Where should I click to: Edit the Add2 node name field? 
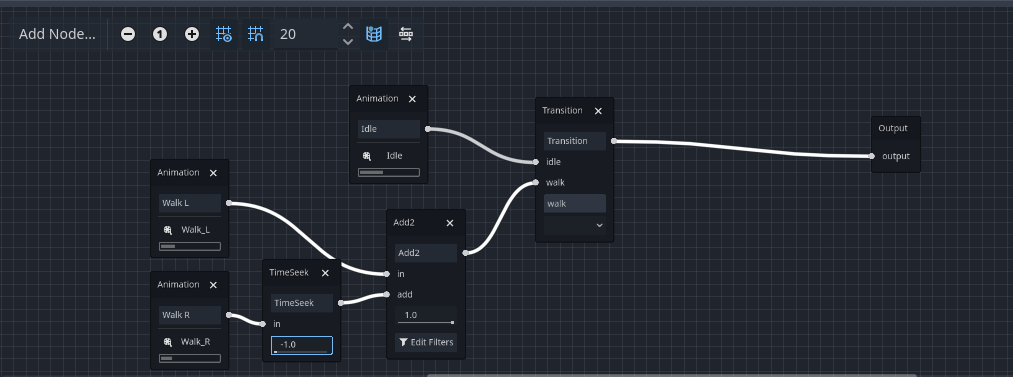pos(426,253)
